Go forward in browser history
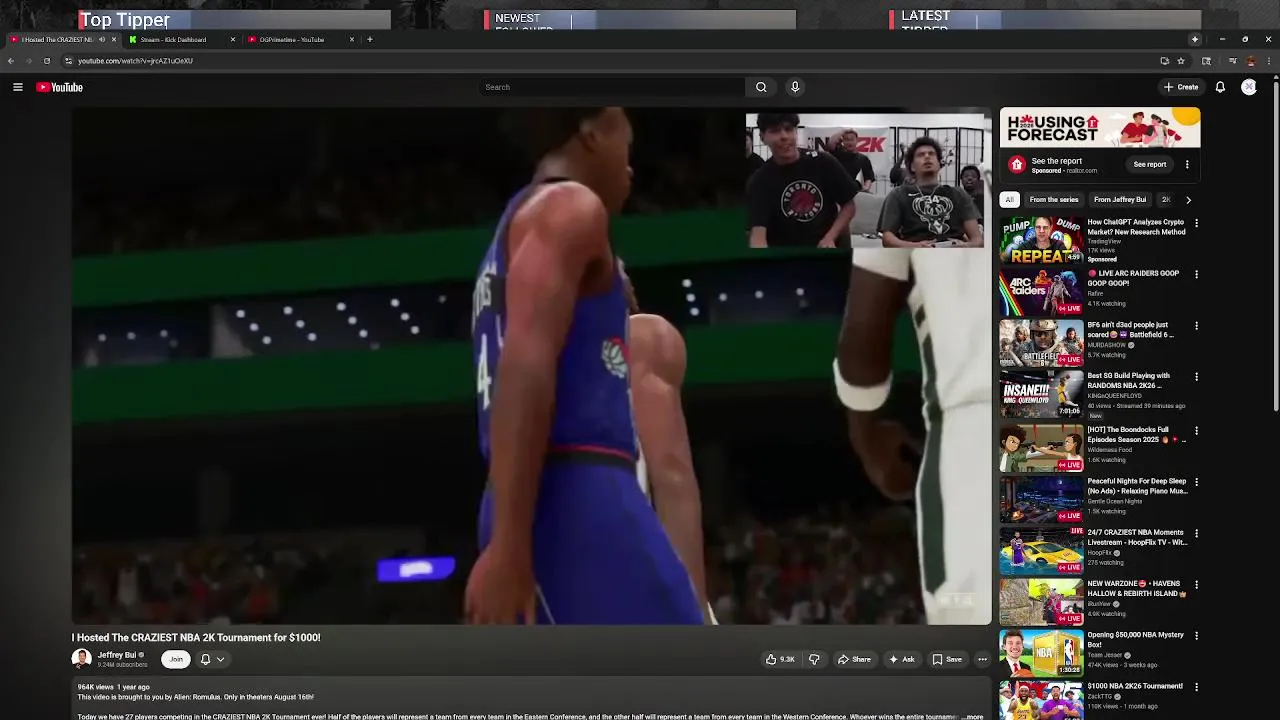The image size is (1280, 720). point(28,61)
